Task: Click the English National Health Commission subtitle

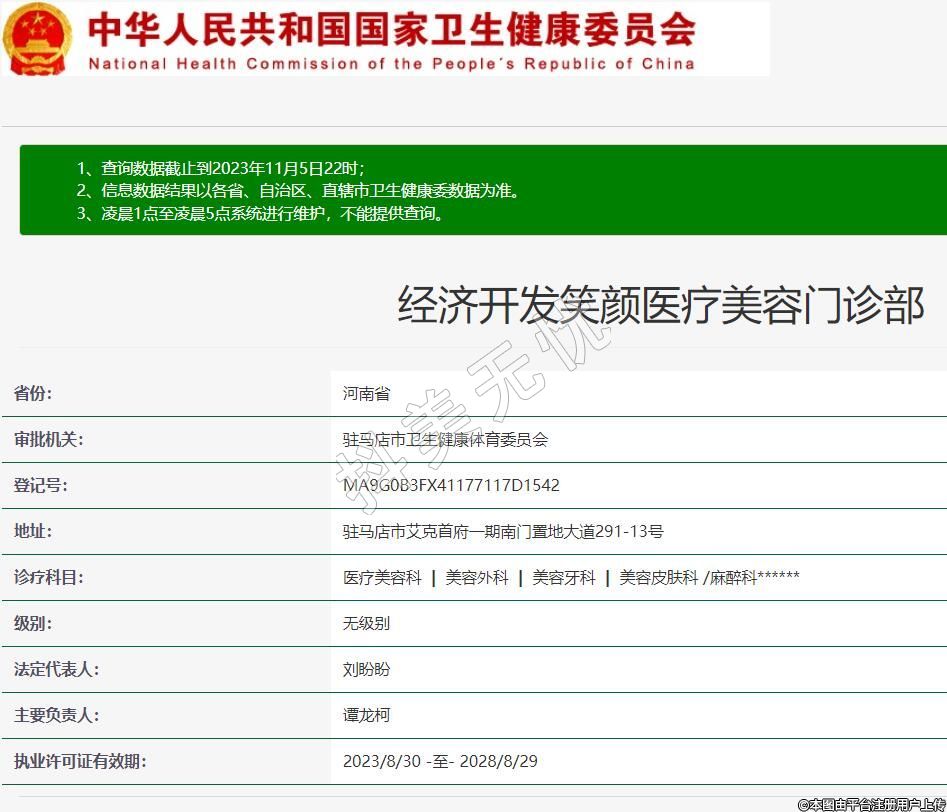Action: [391, 64]
